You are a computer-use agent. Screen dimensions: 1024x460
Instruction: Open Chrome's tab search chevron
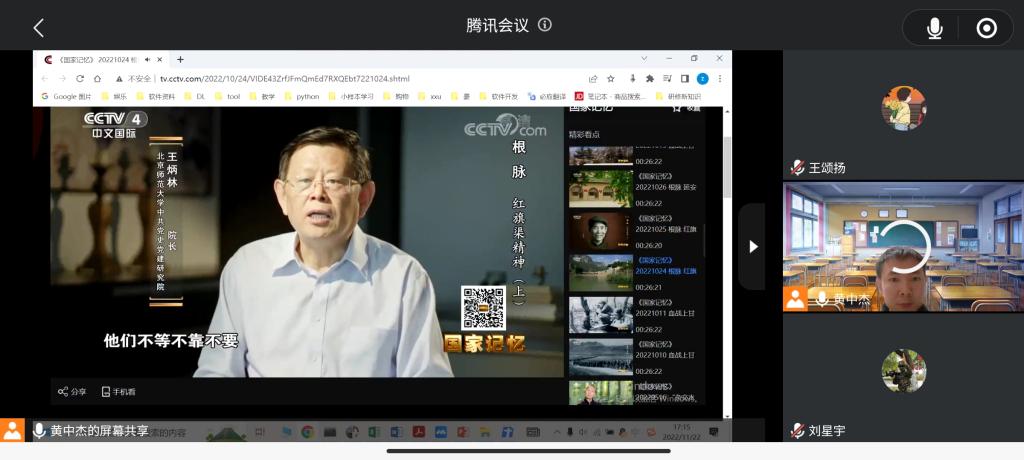click(x=644, y=58)
